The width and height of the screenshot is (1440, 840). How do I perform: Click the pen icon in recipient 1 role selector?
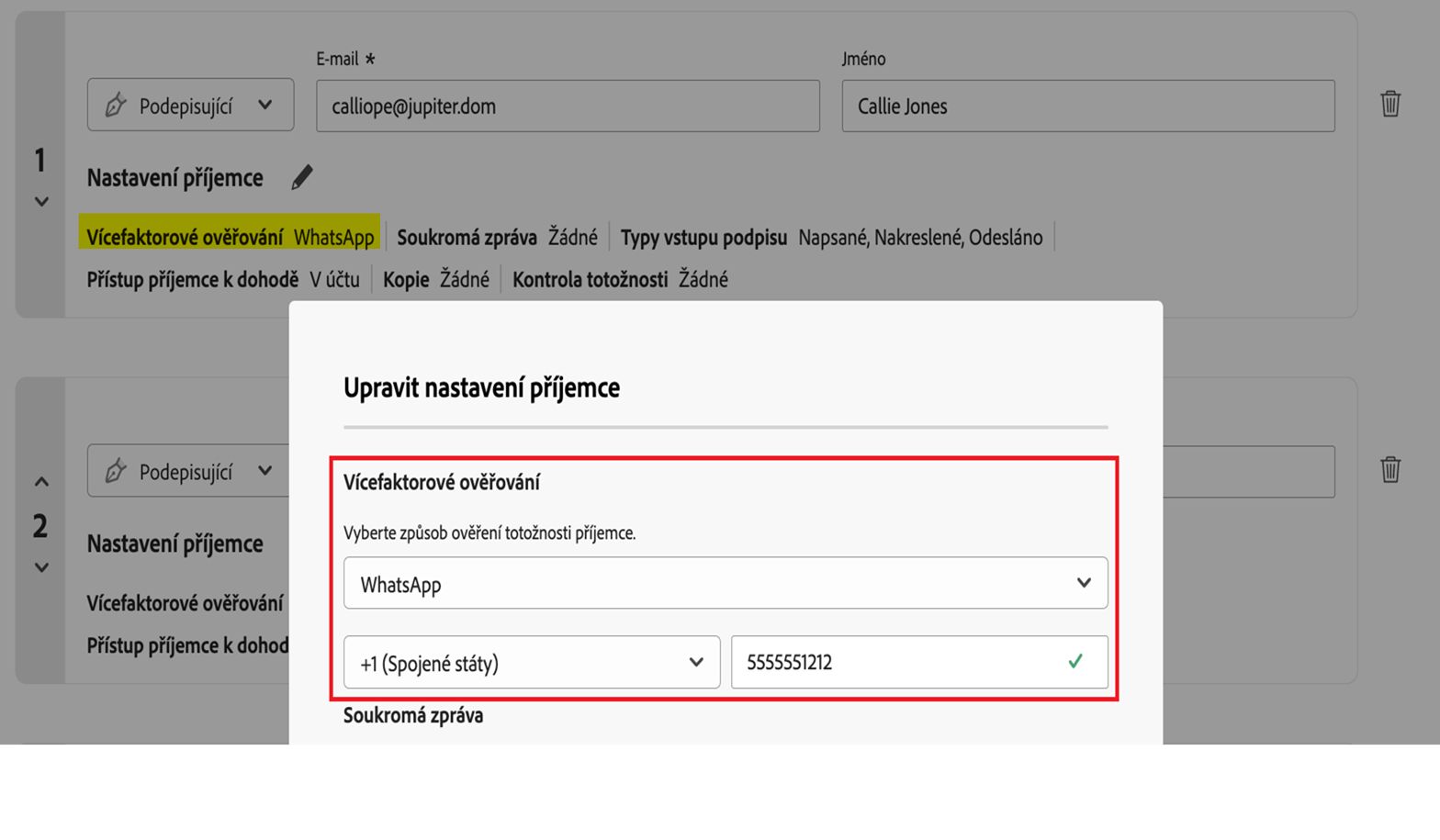[x=116, y=106]
